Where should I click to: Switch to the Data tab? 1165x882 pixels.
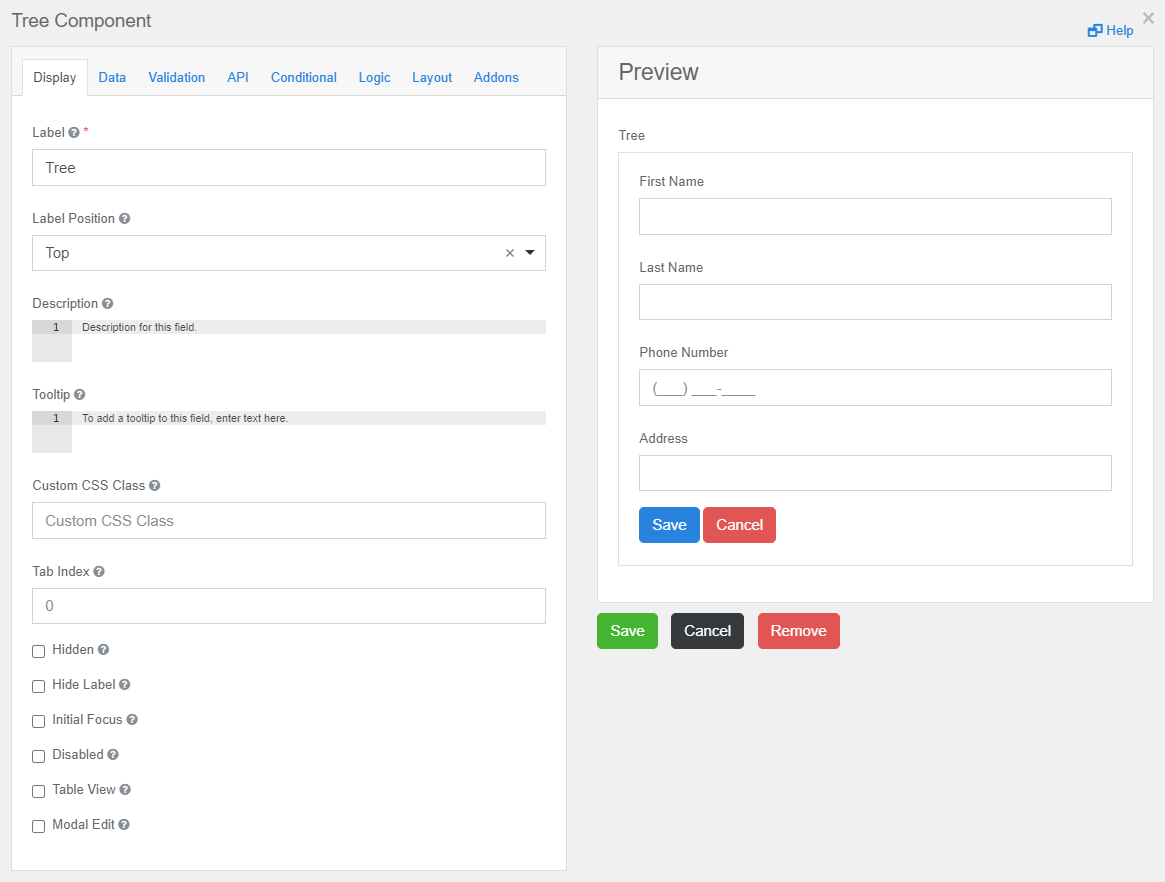112,77
